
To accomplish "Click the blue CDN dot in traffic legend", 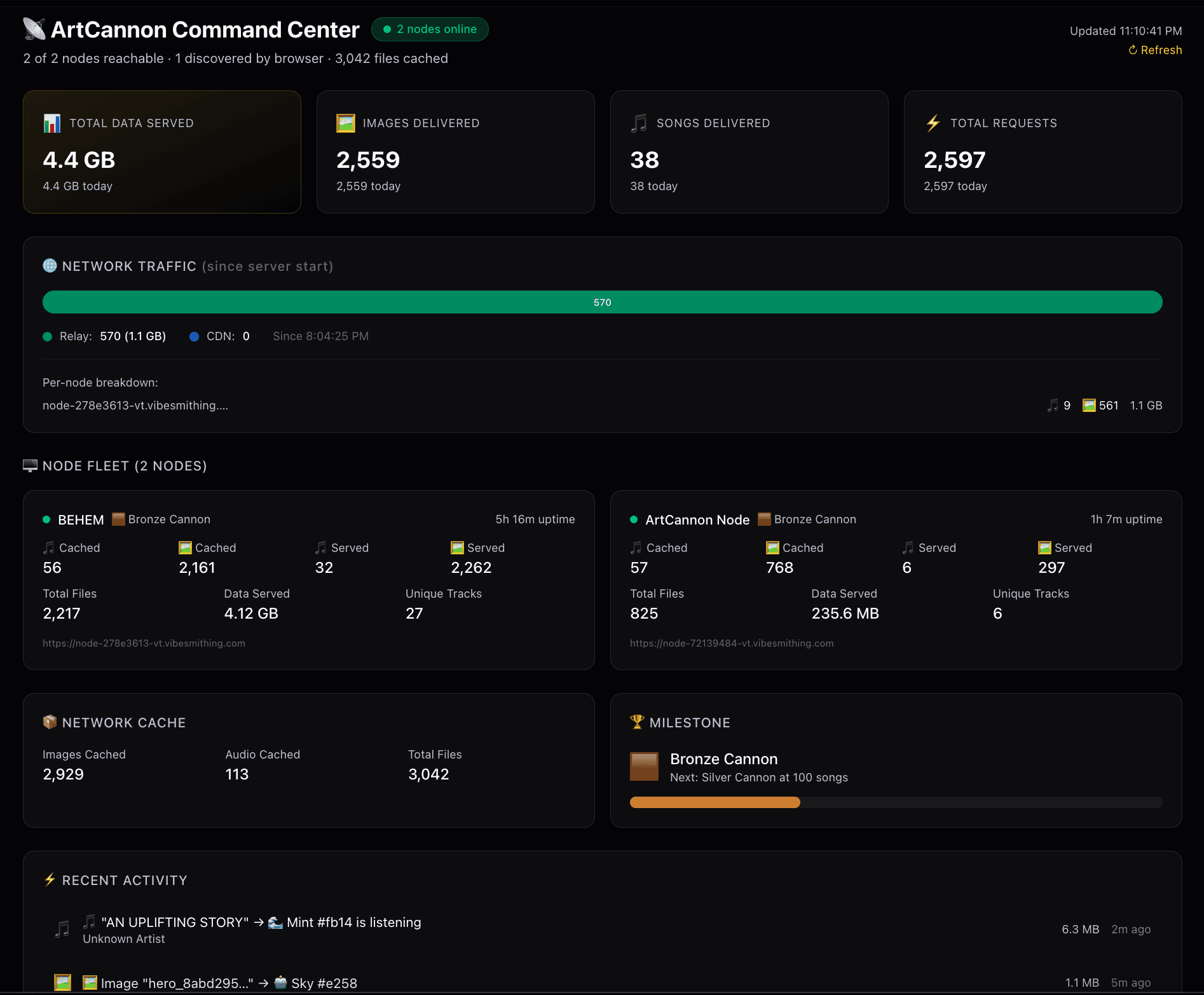I will pyautogui.click(x=194, y=336).
